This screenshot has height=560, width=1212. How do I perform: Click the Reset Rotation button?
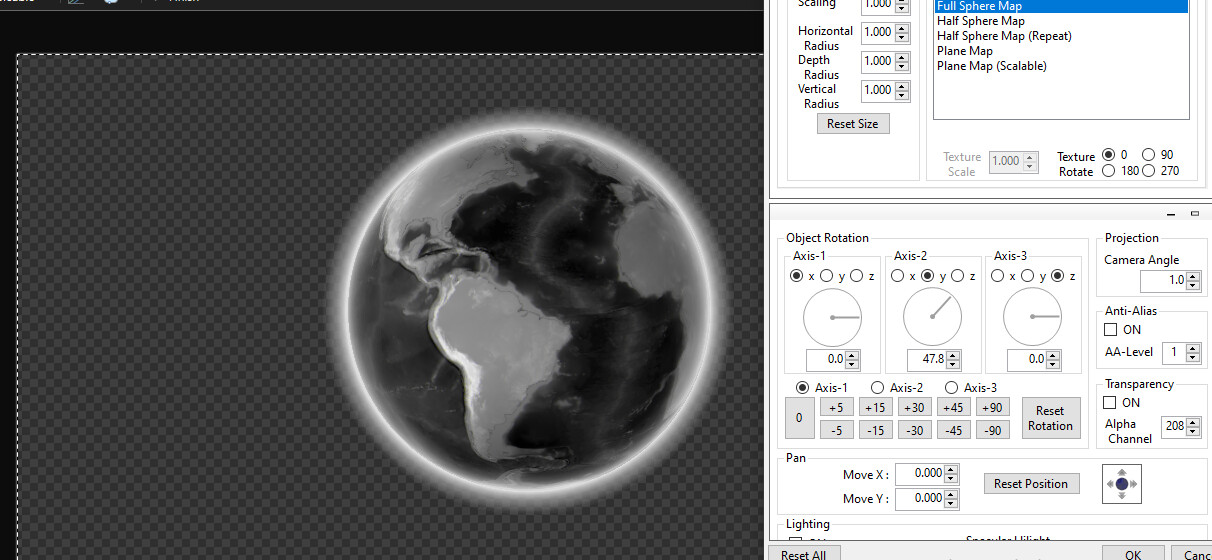pyautogui.click(x=1050, y=418)
